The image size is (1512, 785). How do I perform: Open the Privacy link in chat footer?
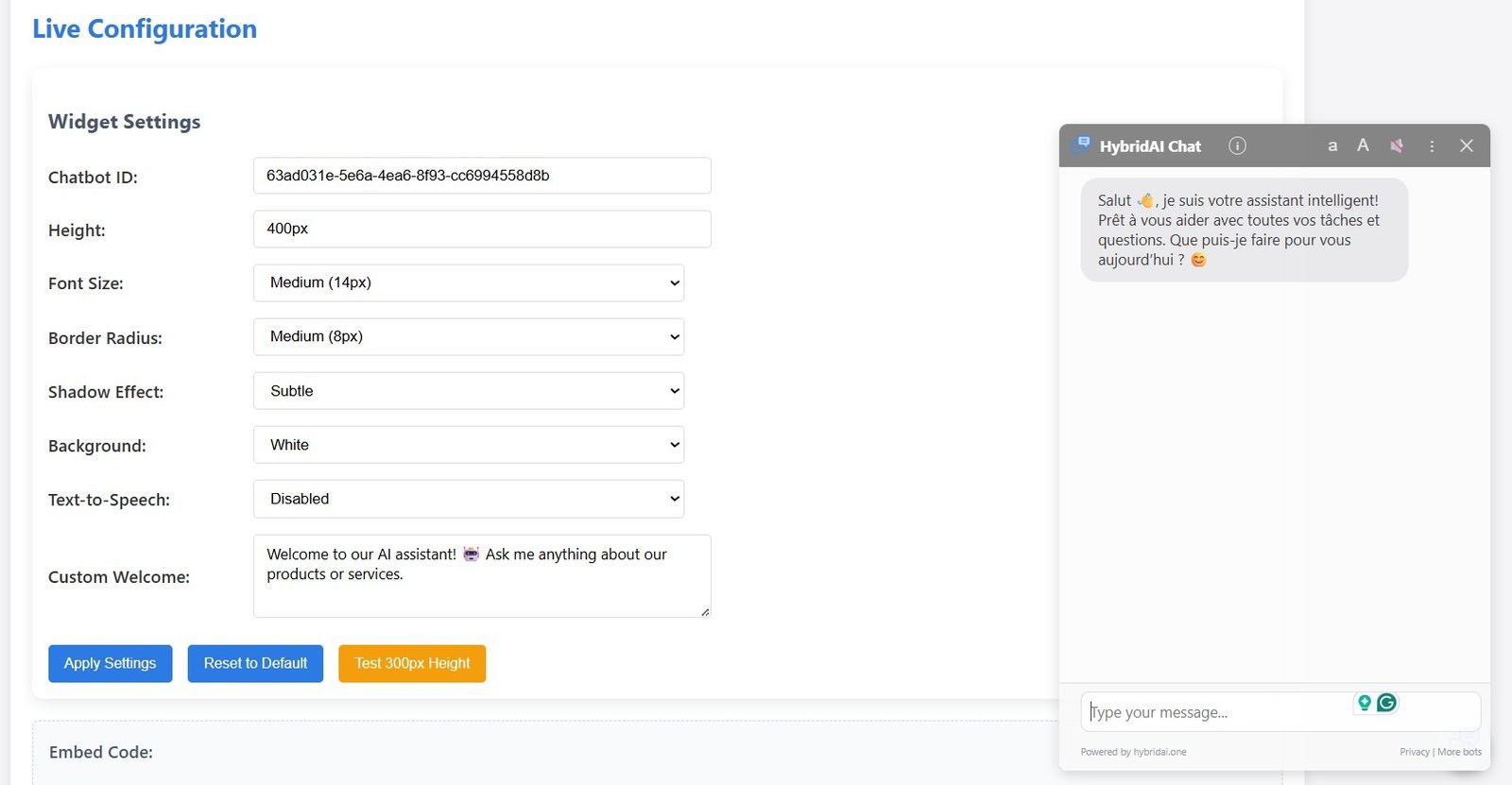pos(1414,752)
